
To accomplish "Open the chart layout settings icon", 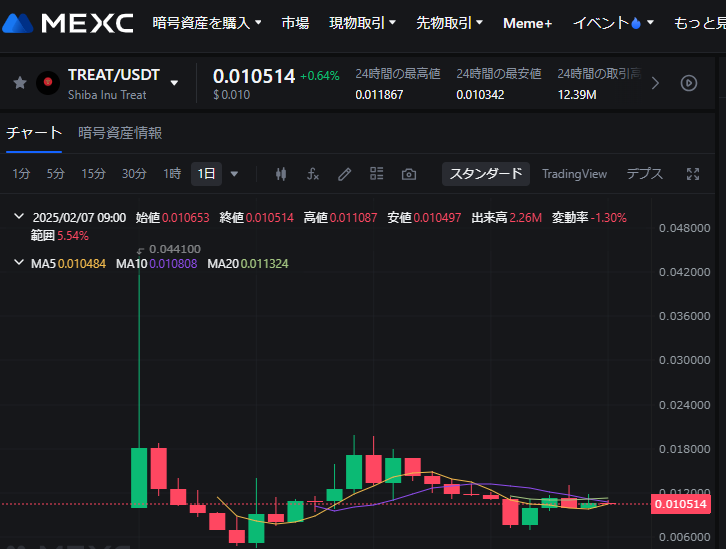I will (376, 174).
